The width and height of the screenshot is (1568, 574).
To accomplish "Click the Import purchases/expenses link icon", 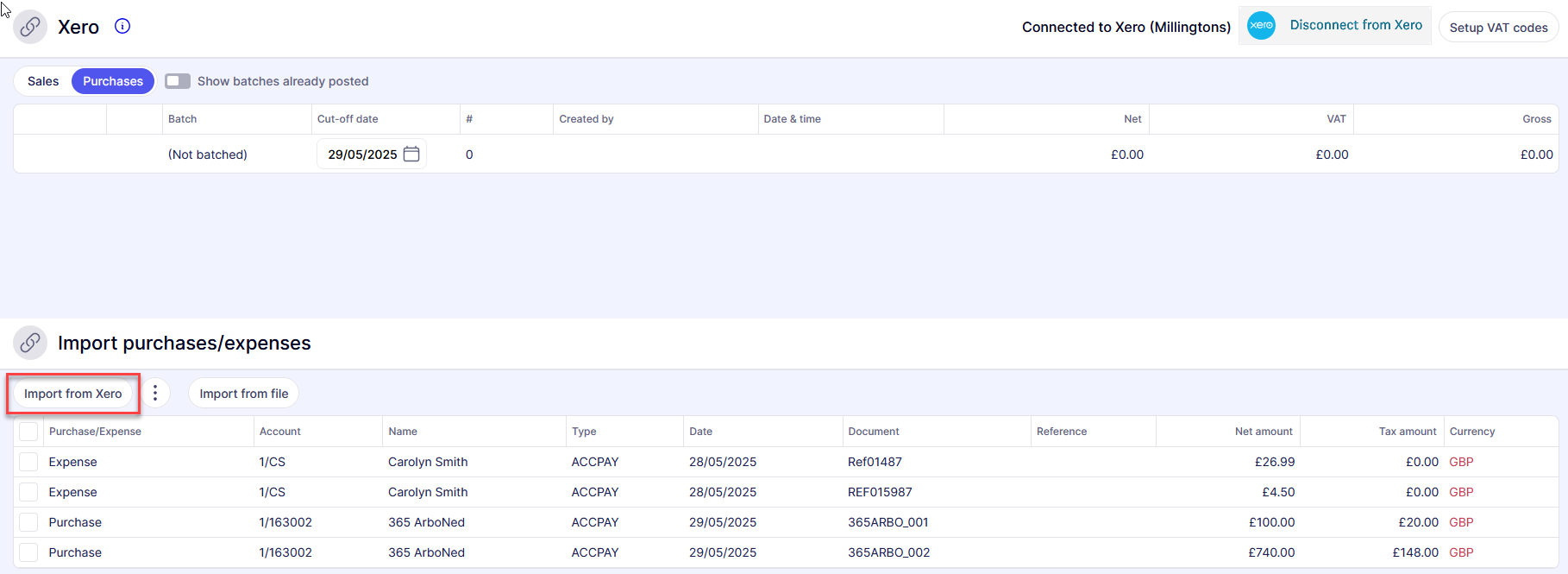I will (x=30, y=343).
